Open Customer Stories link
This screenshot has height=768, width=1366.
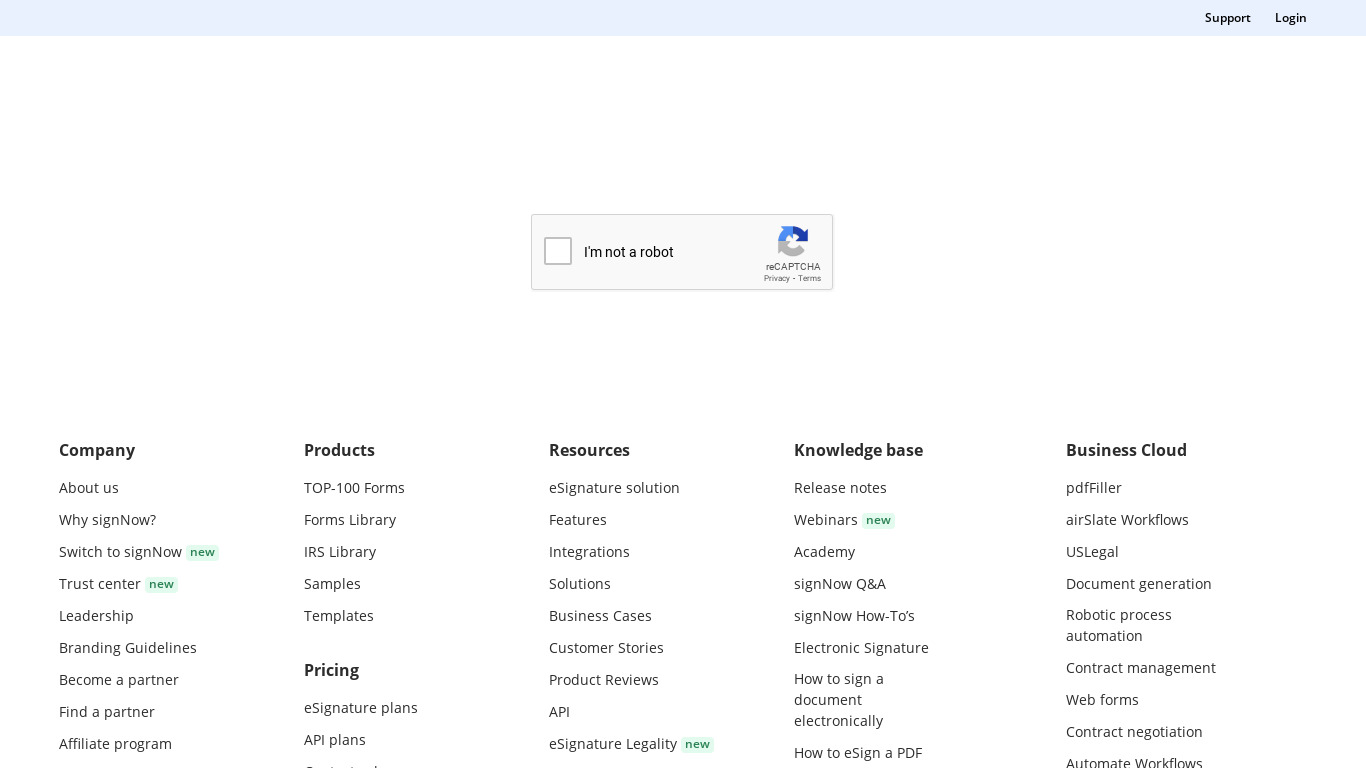(606, 648)
